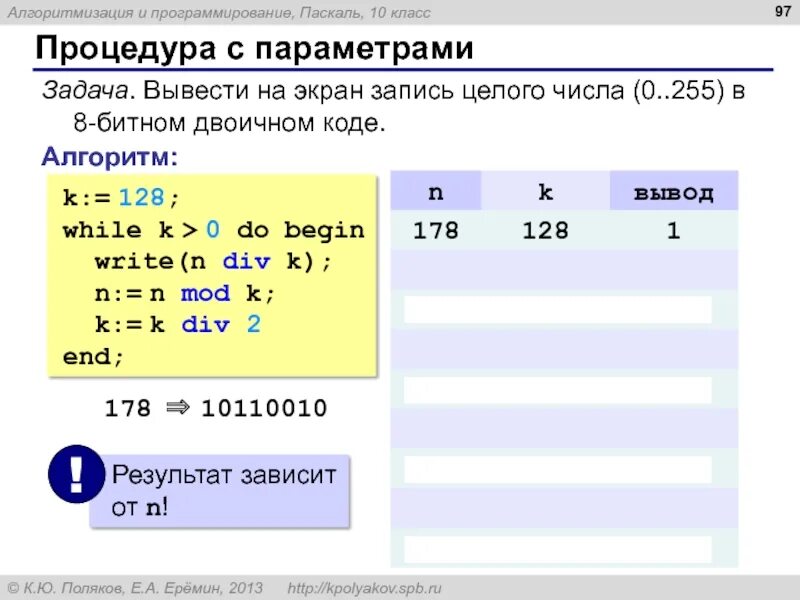The height and width of the screenshot is (600, 800).
Task: Select table cell with value 128
Action: tap(545, 231)
